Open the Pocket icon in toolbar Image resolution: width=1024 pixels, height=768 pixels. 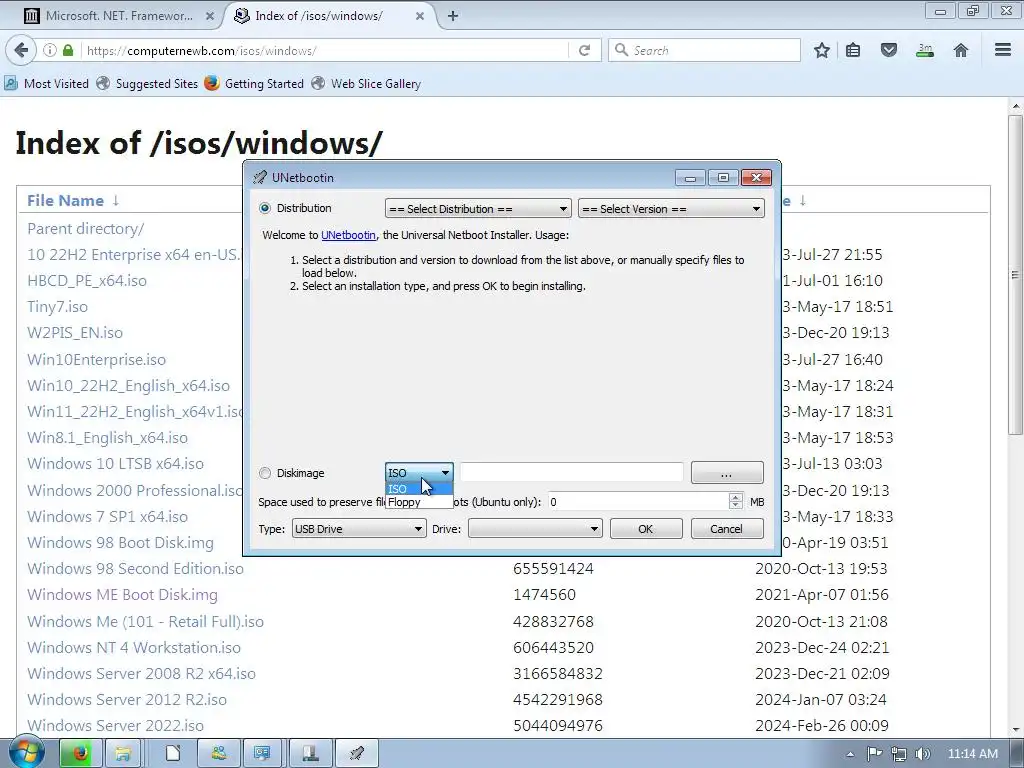[889, 50]
